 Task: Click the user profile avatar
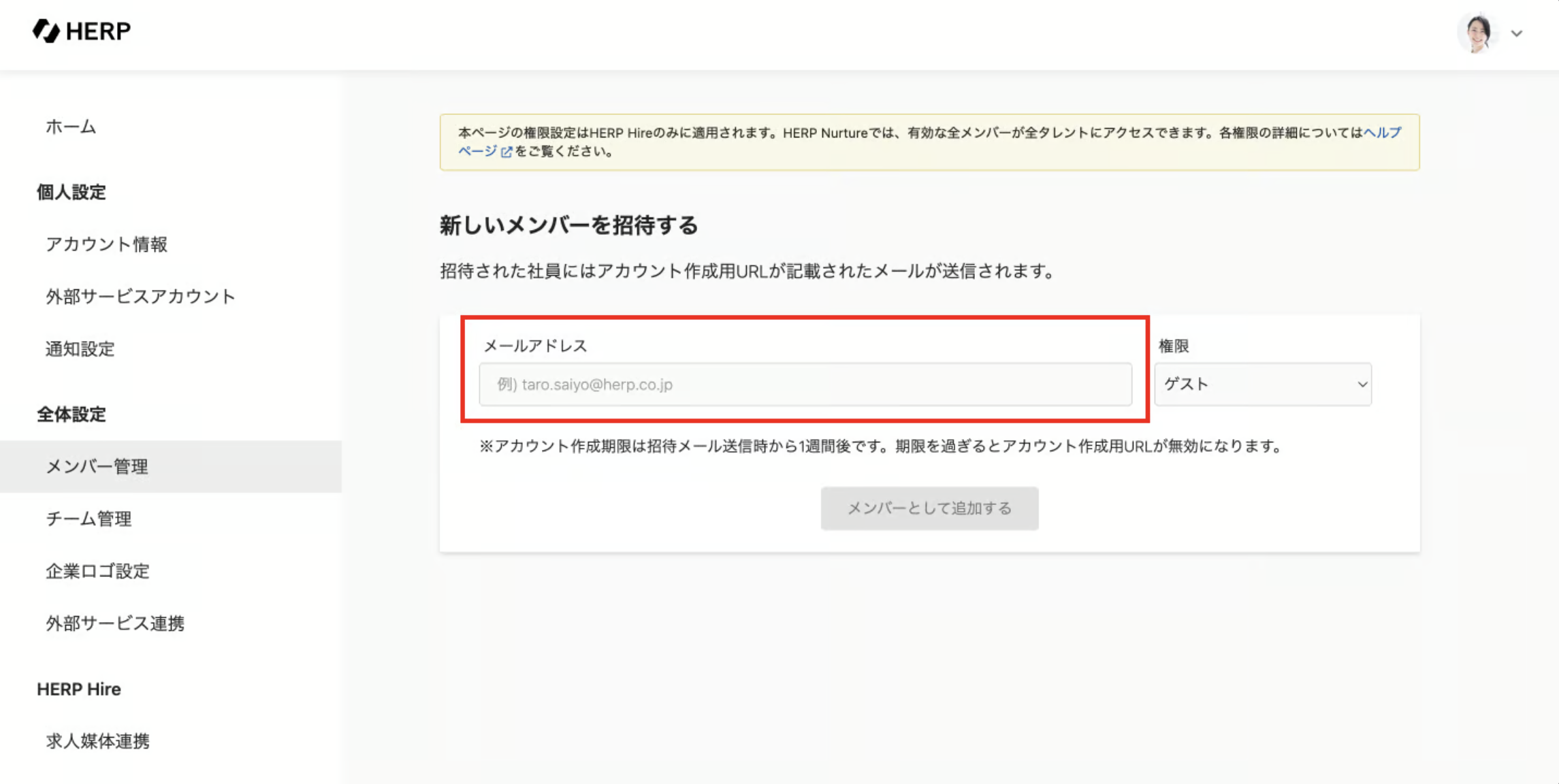coord(1477,33)
